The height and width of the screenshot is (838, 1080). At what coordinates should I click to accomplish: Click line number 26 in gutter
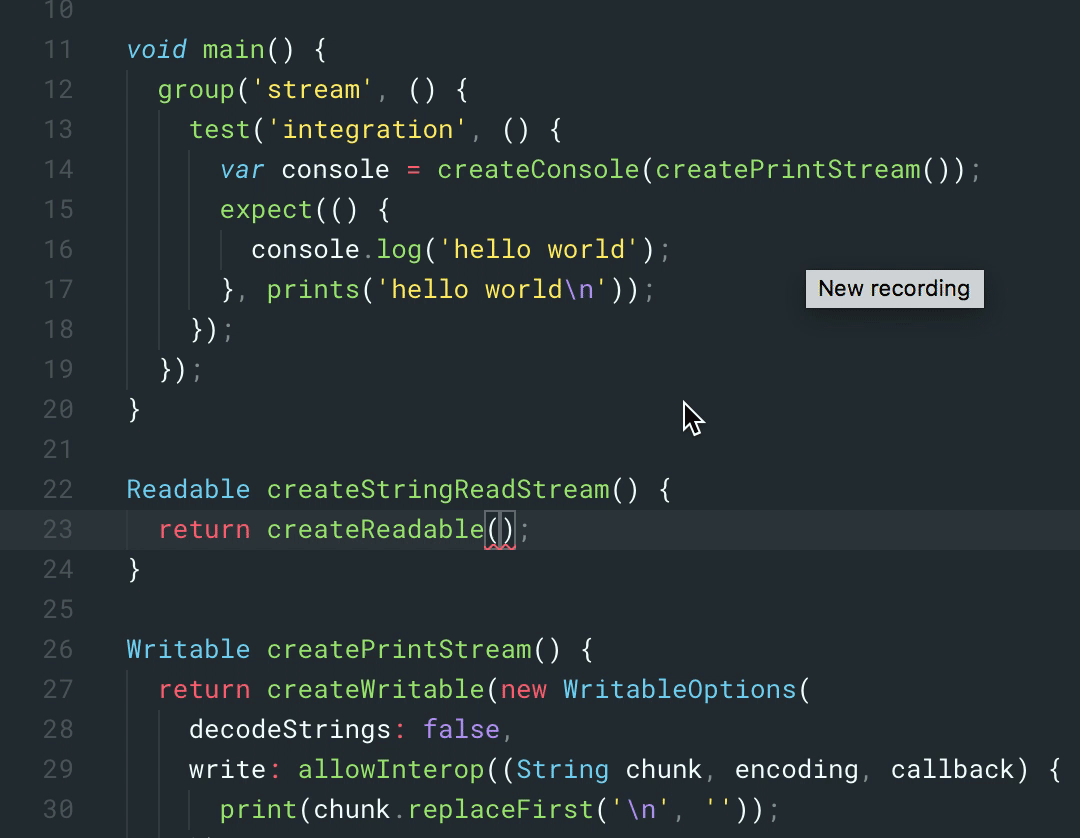coord(58,649)
